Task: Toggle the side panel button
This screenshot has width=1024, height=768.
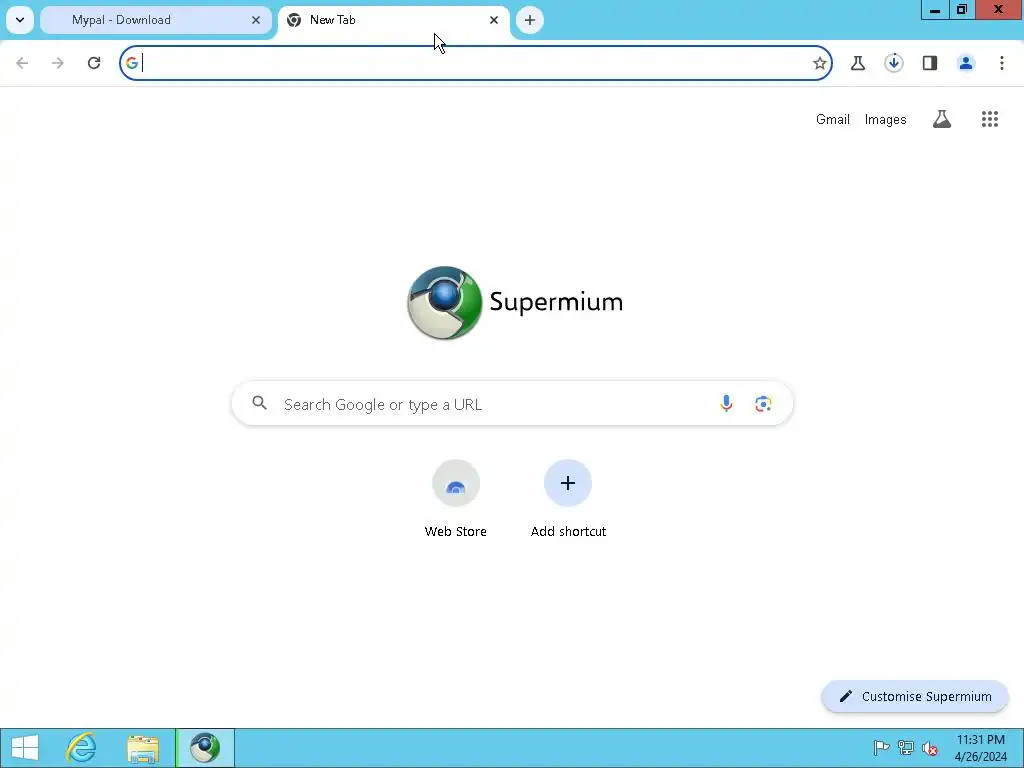Action: tap(930, 63)
